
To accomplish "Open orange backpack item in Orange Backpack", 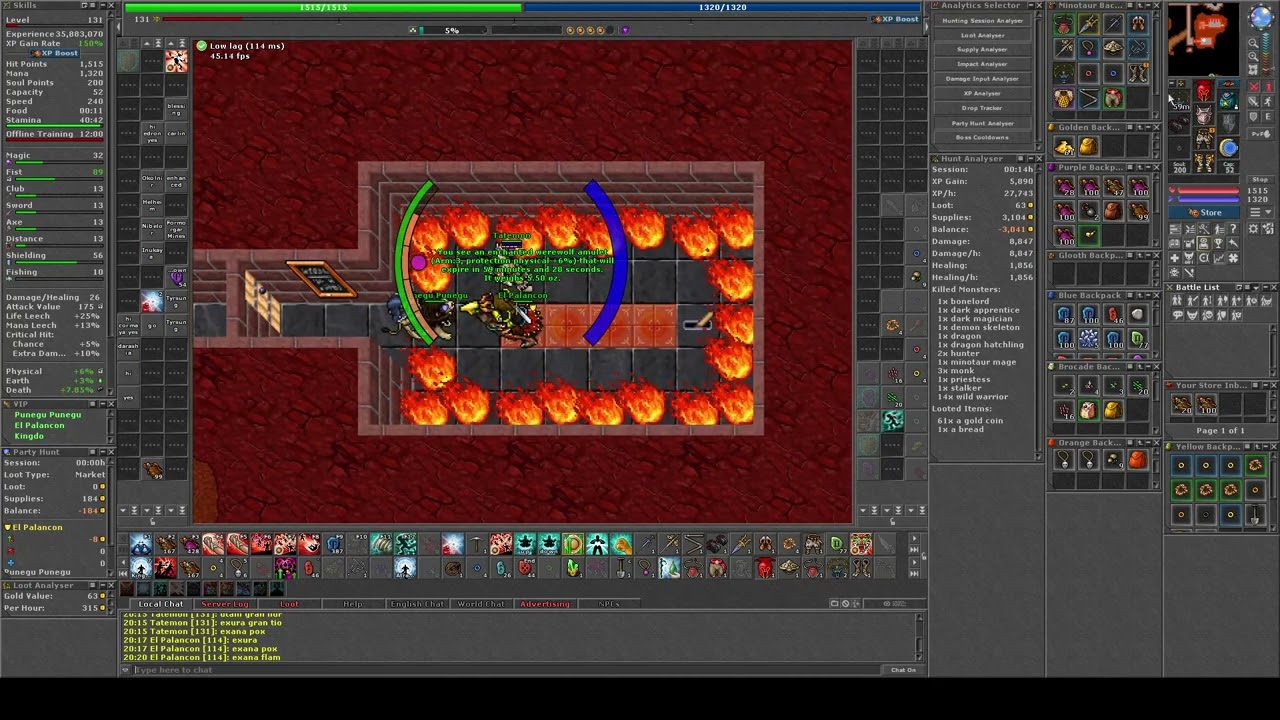I will tap(1138, 460).
